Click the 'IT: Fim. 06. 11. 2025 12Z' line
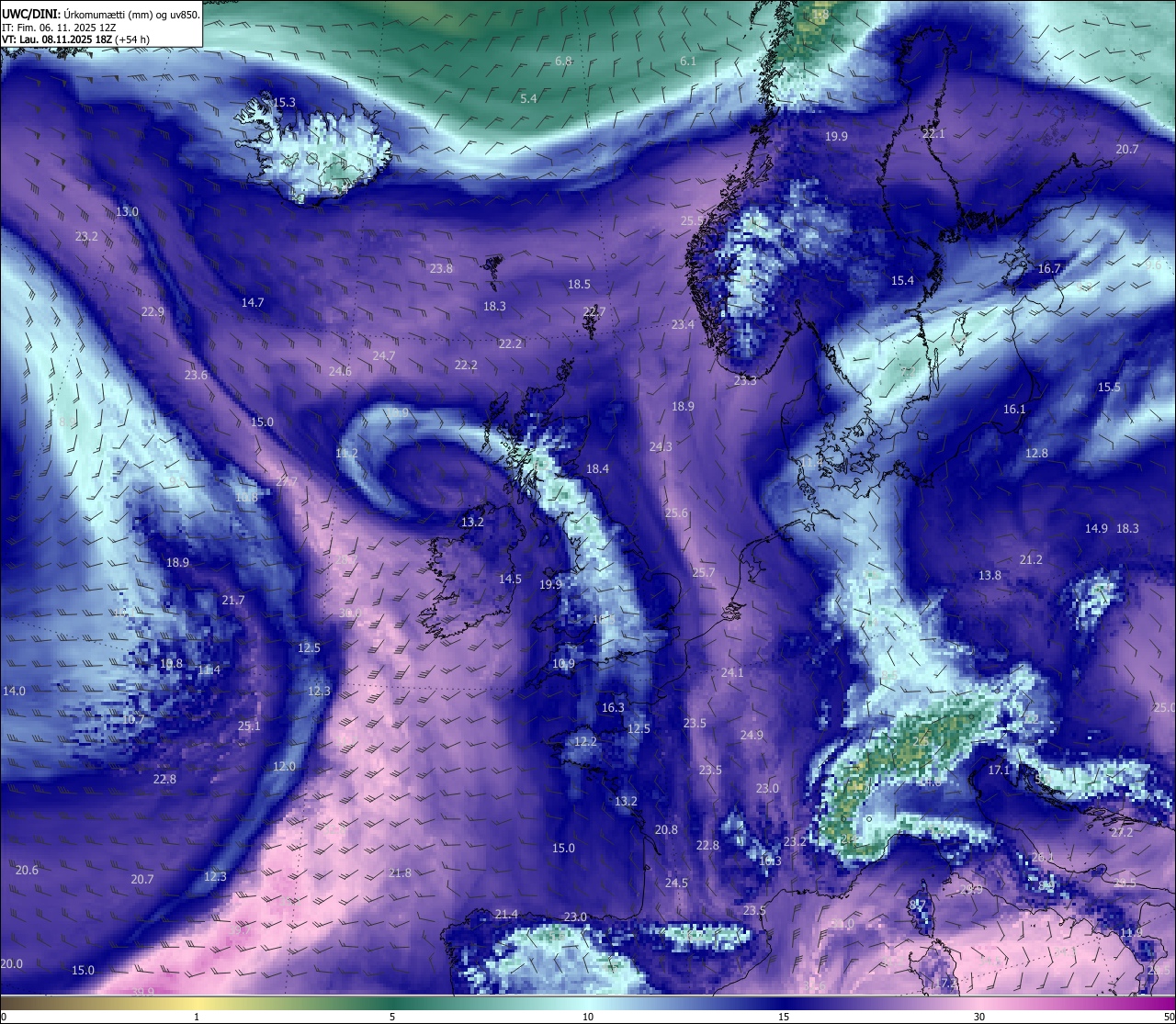 tap(59, 28)
